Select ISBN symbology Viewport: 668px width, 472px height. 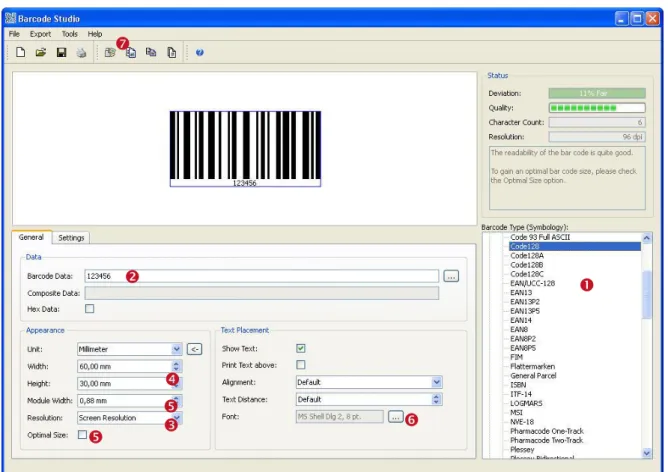[518, 385]
